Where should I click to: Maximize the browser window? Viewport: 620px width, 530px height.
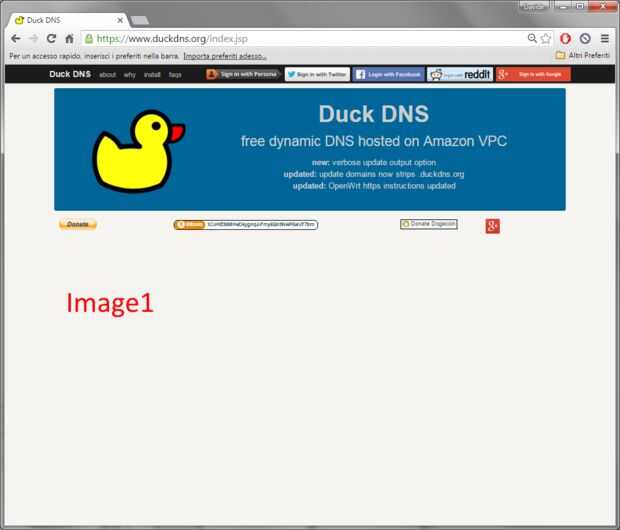[580, 6]
